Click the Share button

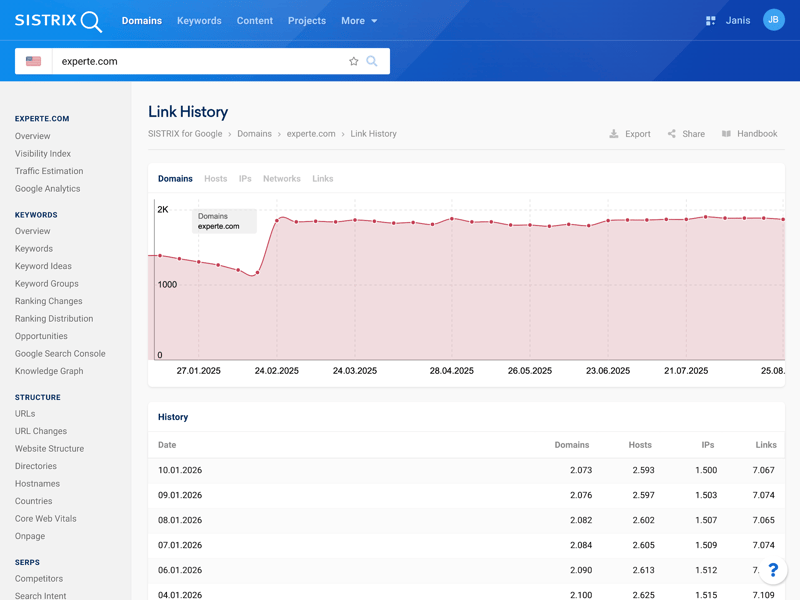click(686, 134)
